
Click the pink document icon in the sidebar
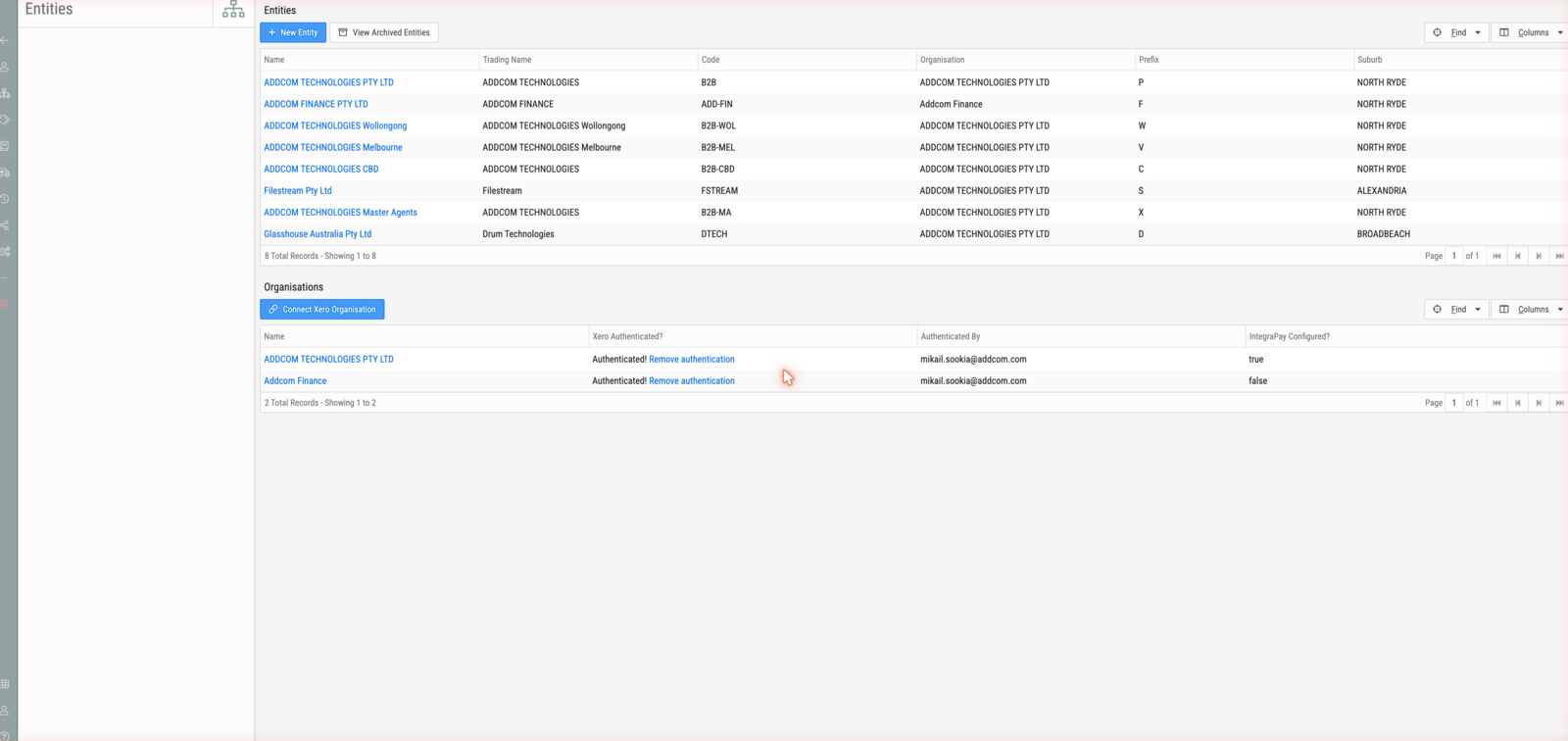(5, 305)
